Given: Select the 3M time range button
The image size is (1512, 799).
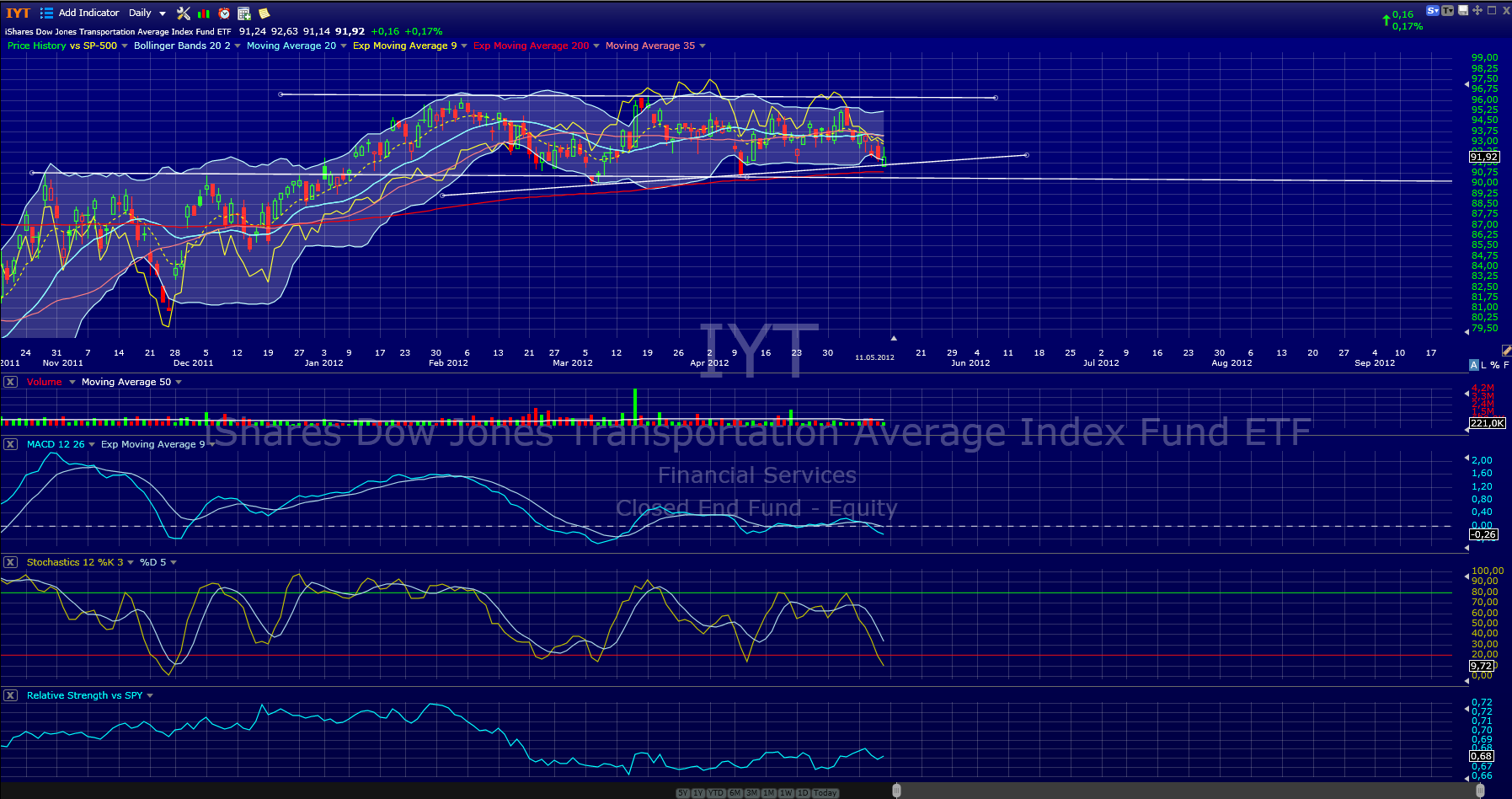Looking at the screenshot, I should [752, 793].
